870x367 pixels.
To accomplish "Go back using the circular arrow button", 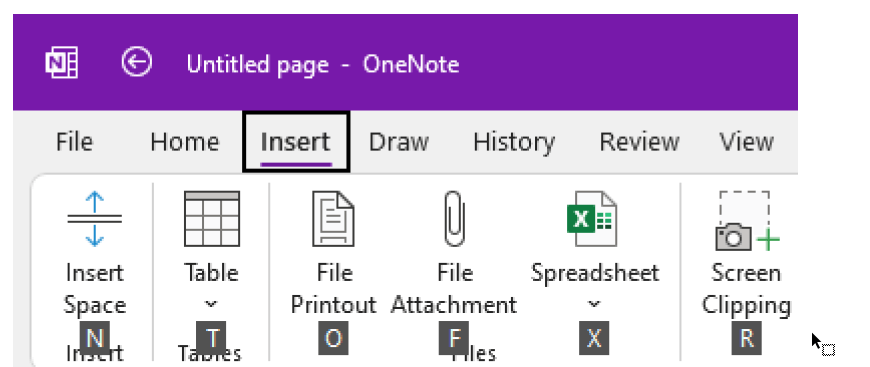I will coord(137,62).
